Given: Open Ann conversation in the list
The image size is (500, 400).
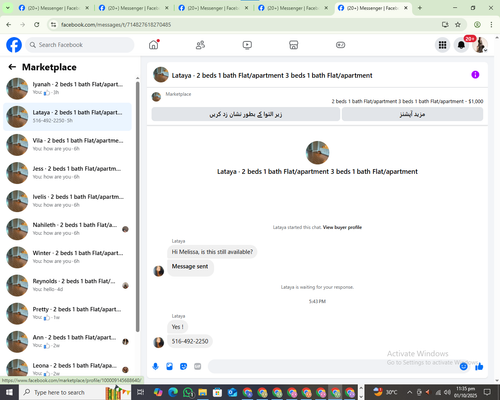Looking at the screenshot, I should tap(67, 342).
